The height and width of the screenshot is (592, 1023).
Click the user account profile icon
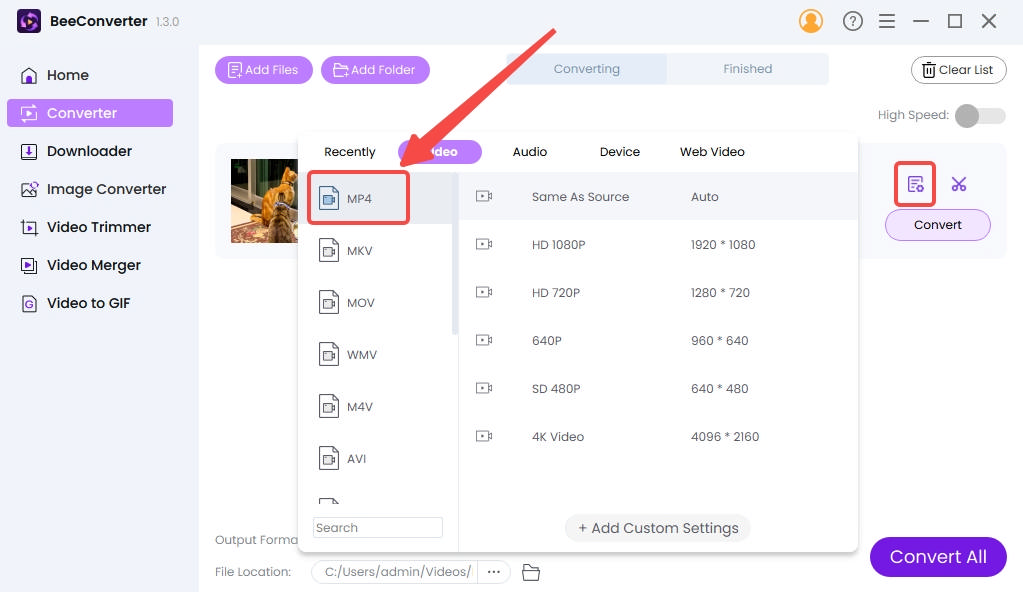(811, 21)
